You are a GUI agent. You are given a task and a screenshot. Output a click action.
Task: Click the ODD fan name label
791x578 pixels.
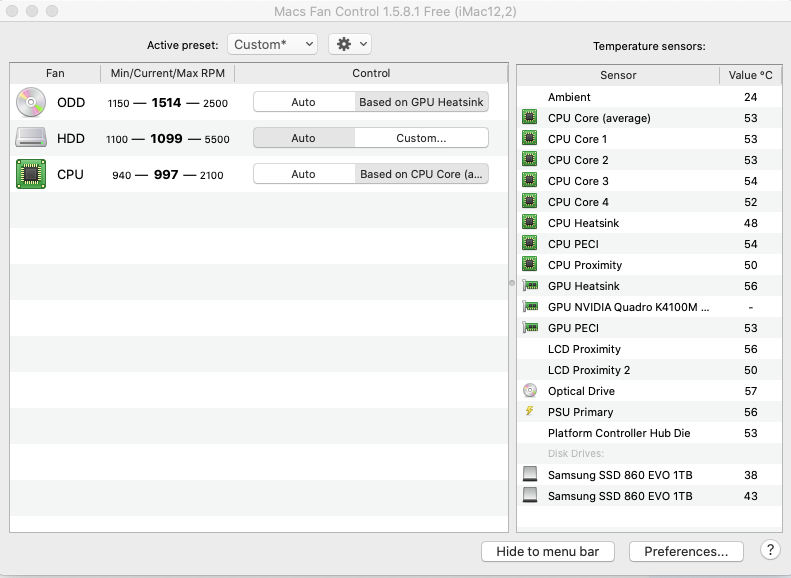click(71, 102)
